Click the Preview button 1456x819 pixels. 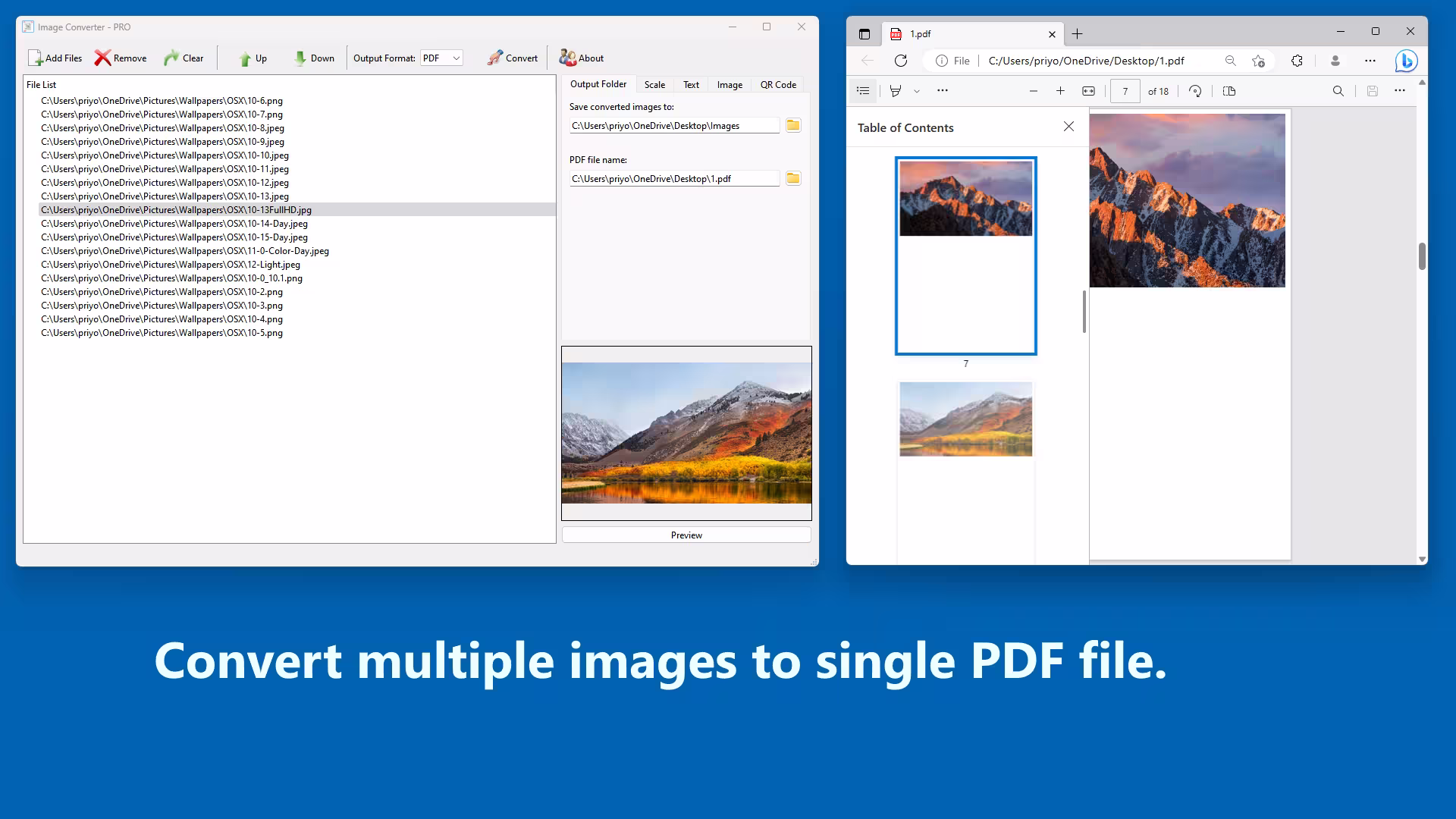coord(686,535)
